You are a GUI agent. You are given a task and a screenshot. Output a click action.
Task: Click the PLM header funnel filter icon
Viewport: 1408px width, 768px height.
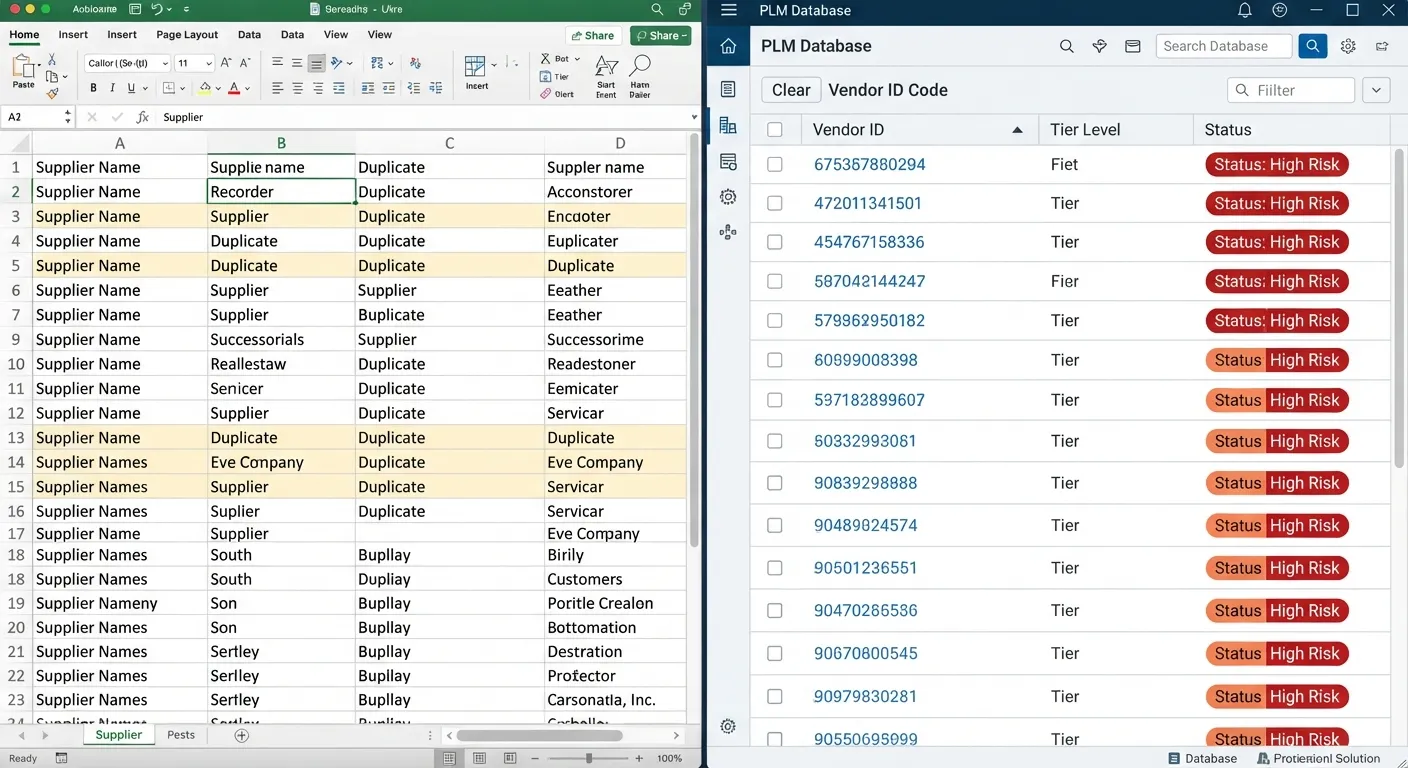tap(1099, 46)
